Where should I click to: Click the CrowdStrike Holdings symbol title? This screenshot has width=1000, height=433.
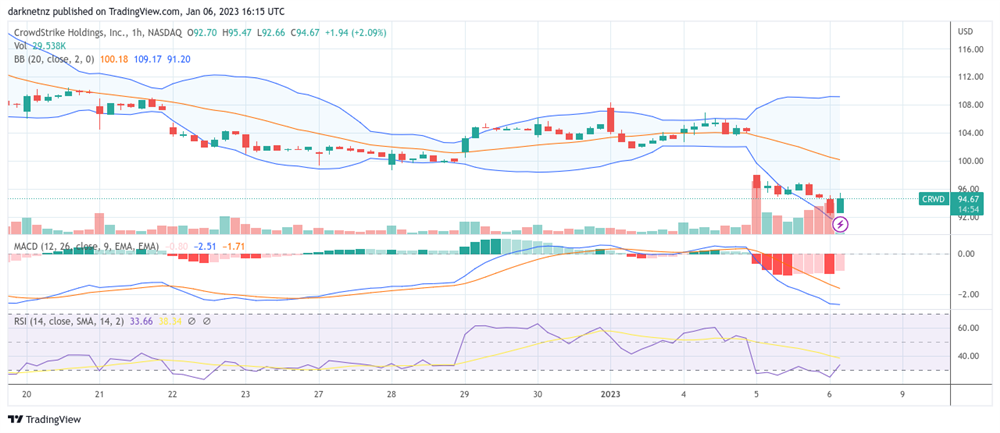point(88,32)
